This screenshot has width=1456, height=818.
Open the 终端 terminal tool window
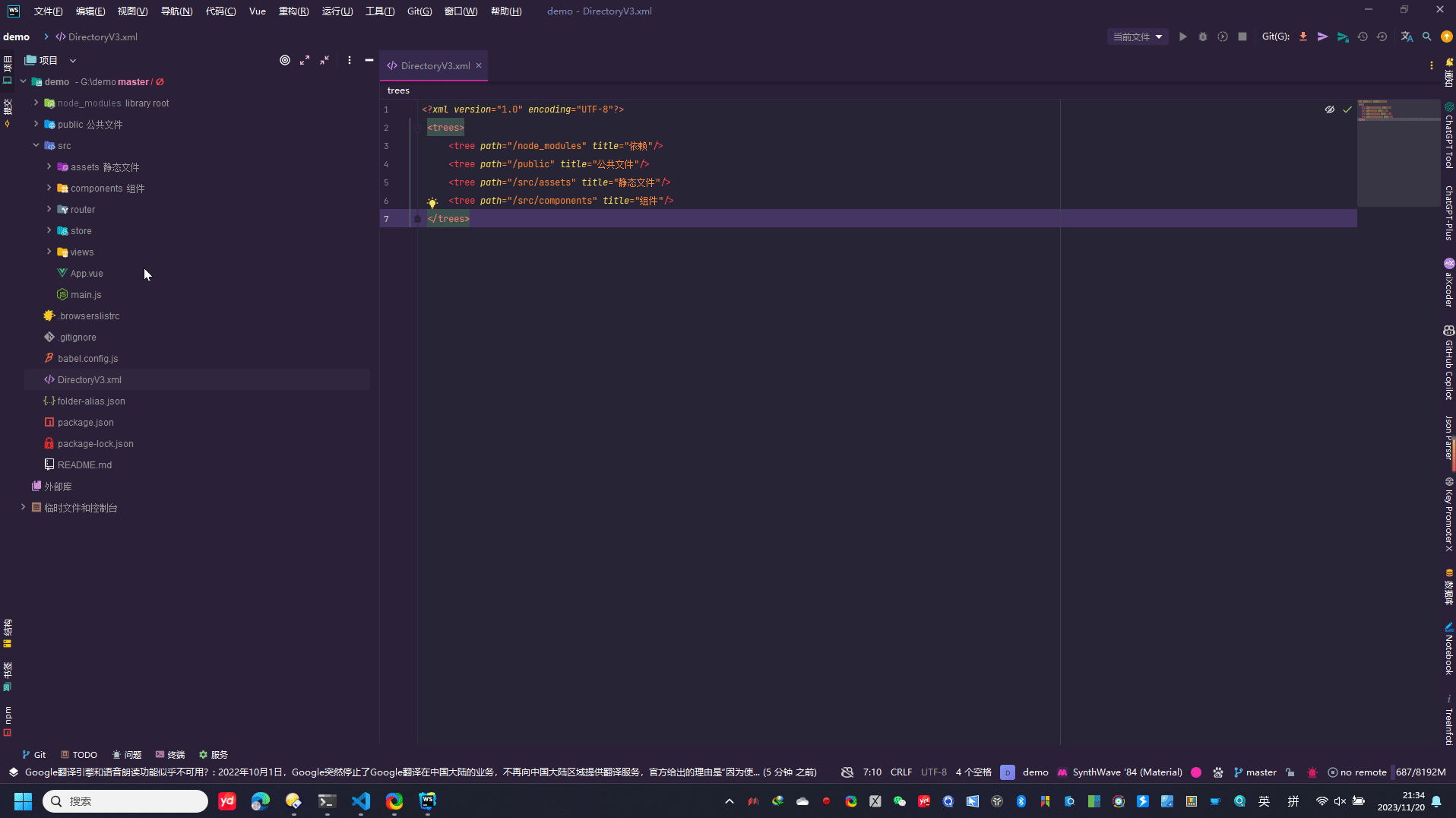170,755
